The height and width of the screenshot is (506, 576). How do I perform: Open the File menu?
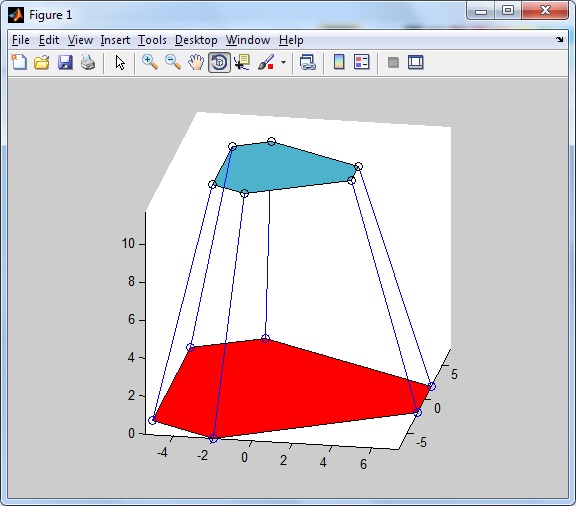[21, 40]
